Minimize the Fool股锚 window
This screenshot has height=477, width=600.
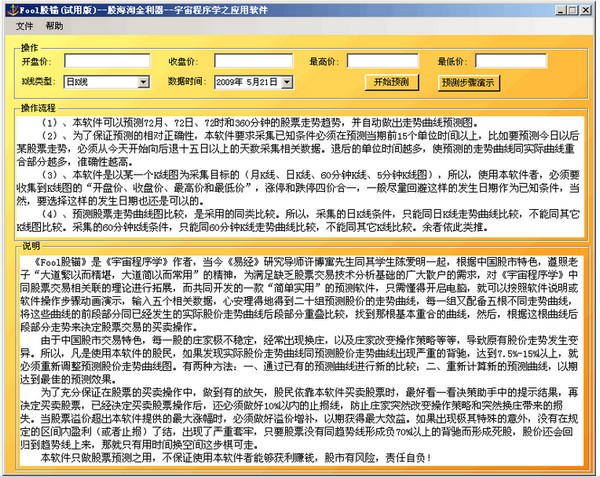point(561,10)
